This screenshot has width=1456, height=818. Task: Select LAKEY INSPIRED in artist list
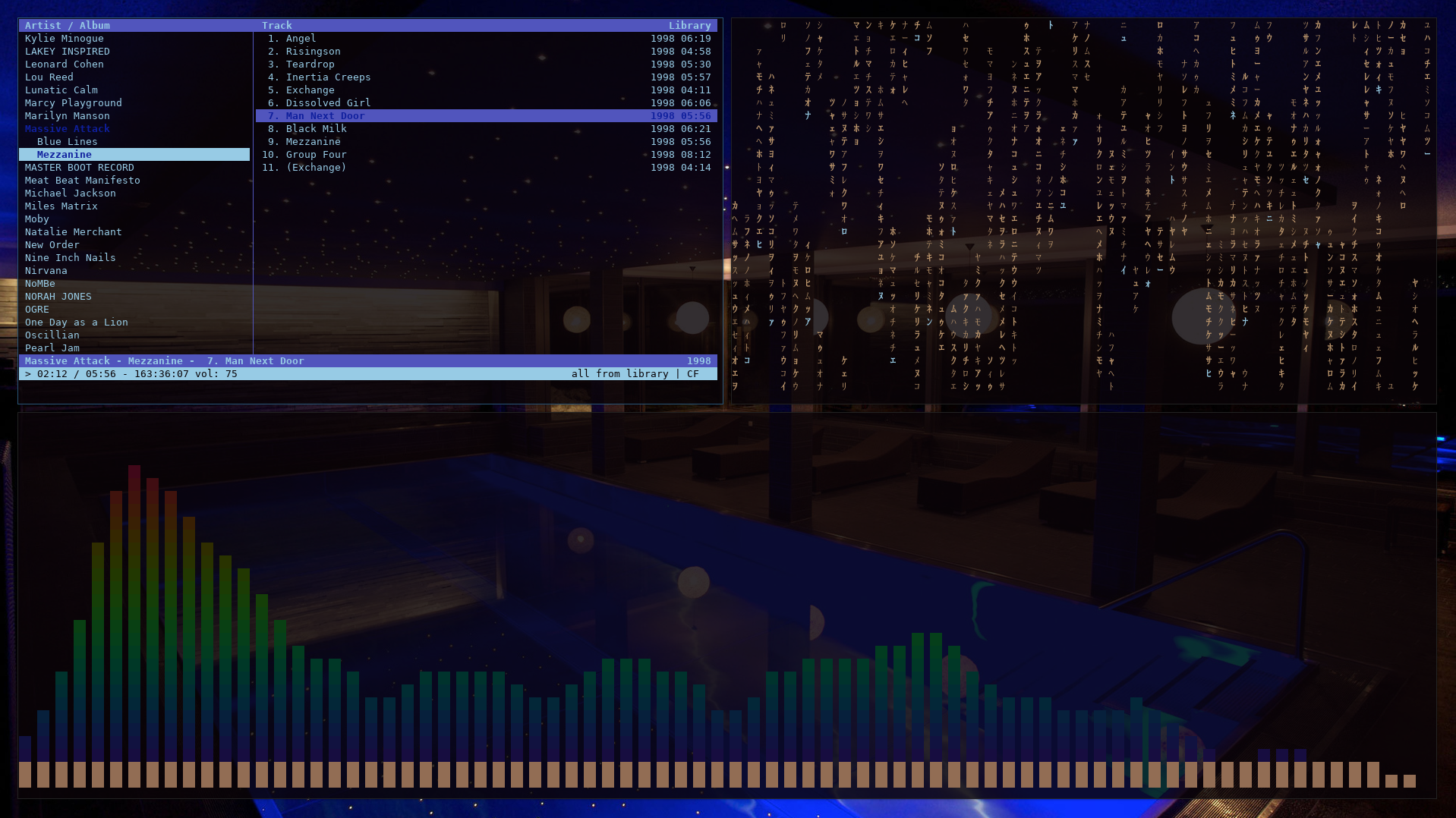67,52
